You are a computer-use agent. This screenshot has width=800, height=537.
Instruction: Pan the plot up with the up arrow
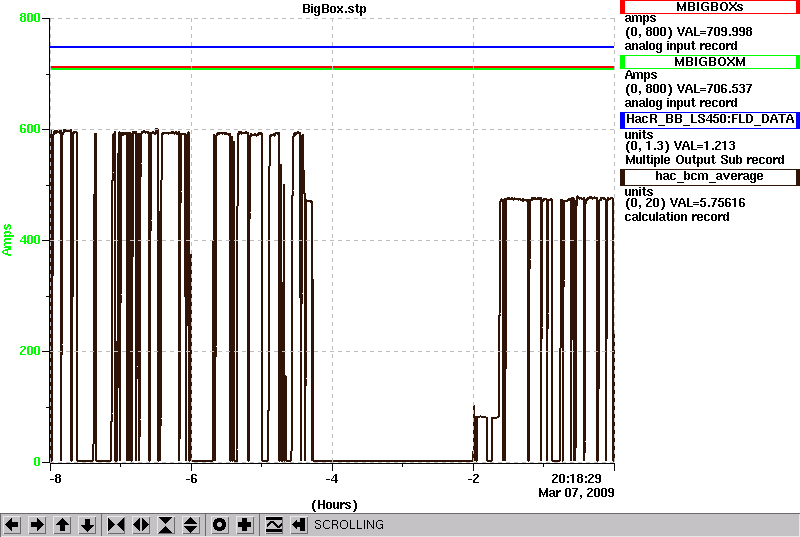[62, 525]
